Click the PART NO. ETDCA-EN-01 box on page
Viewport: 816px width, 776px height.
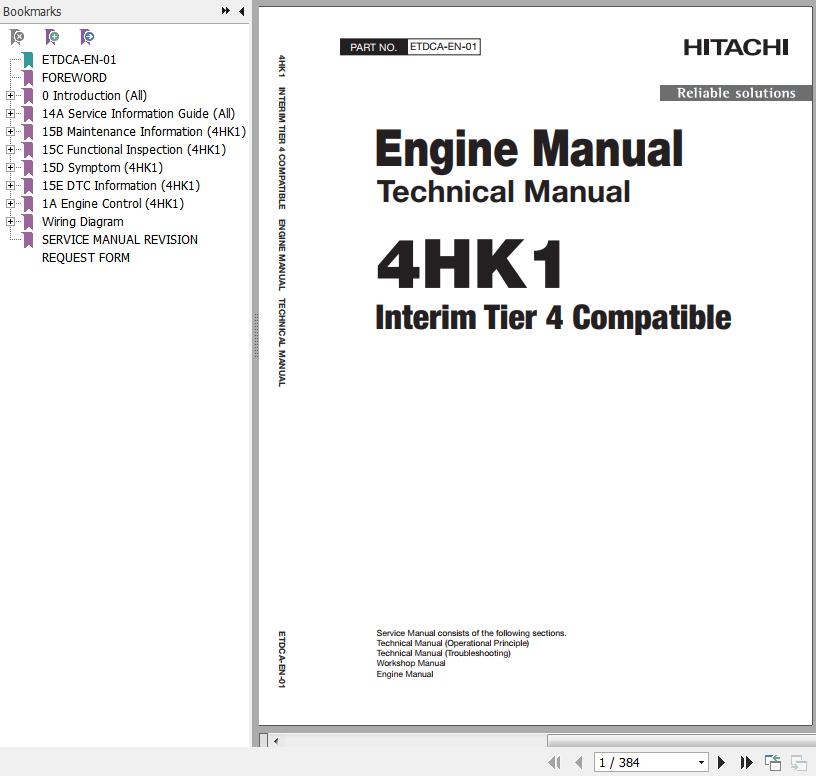point(410,47)
